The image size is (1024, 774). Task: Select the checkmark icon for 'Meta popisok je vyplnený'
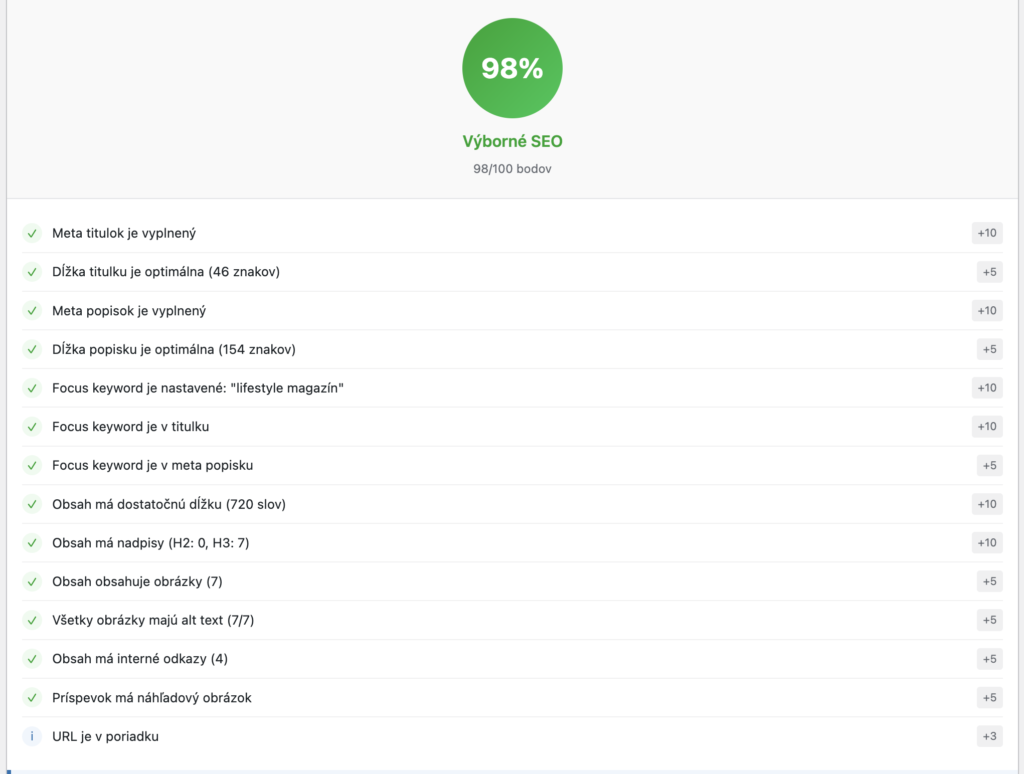point(32,310)
